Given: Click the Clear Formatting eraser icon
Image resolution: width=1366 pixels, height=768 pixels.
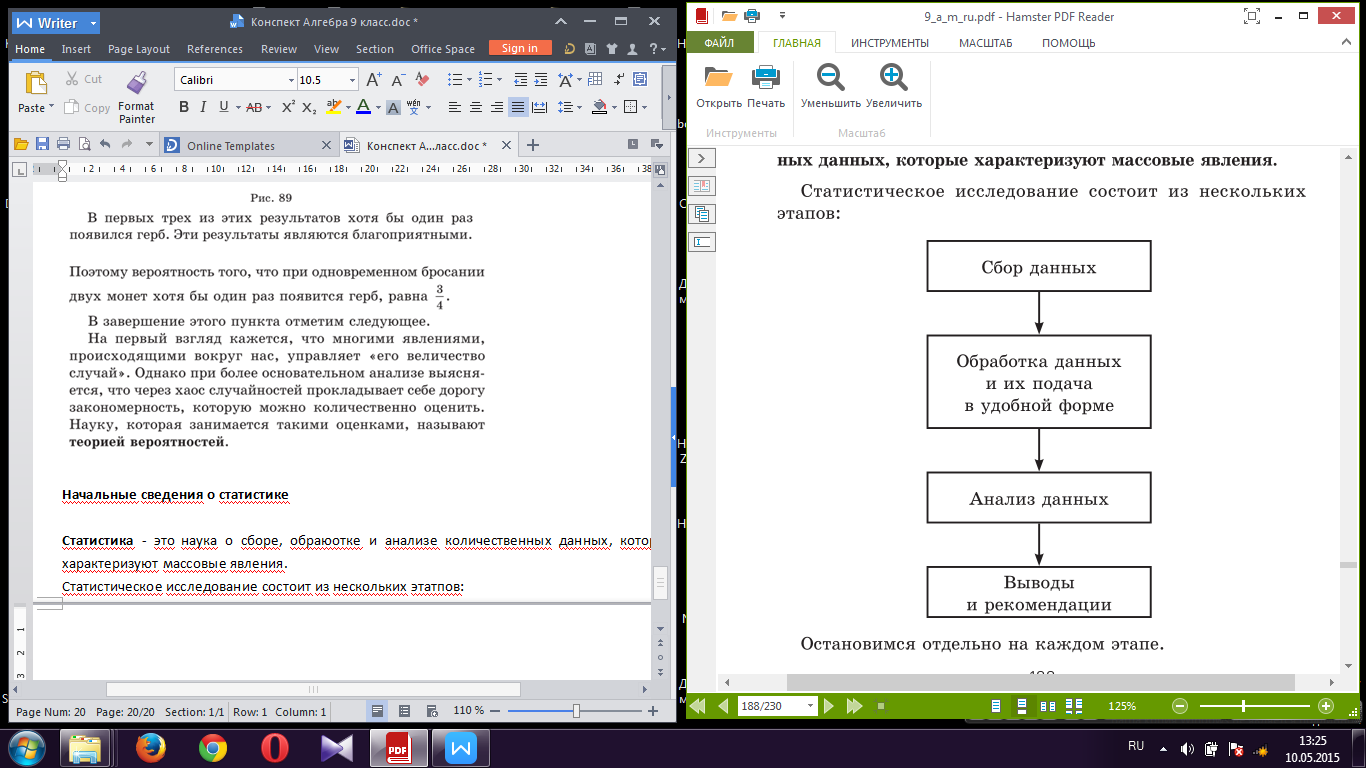Looking at the screenshot, I should tap(421, 79).
